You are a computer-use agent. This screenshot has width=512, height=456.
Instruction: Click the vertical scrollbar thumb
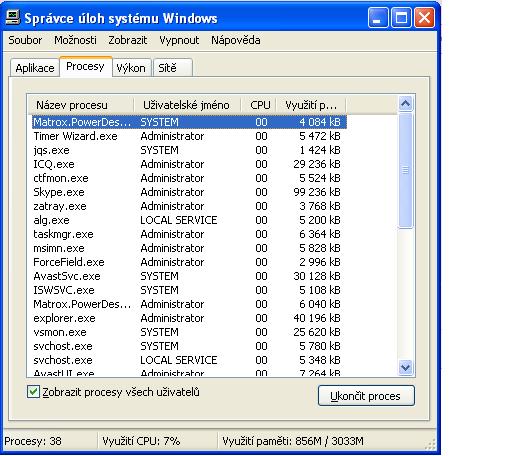(x=405, y=170)
